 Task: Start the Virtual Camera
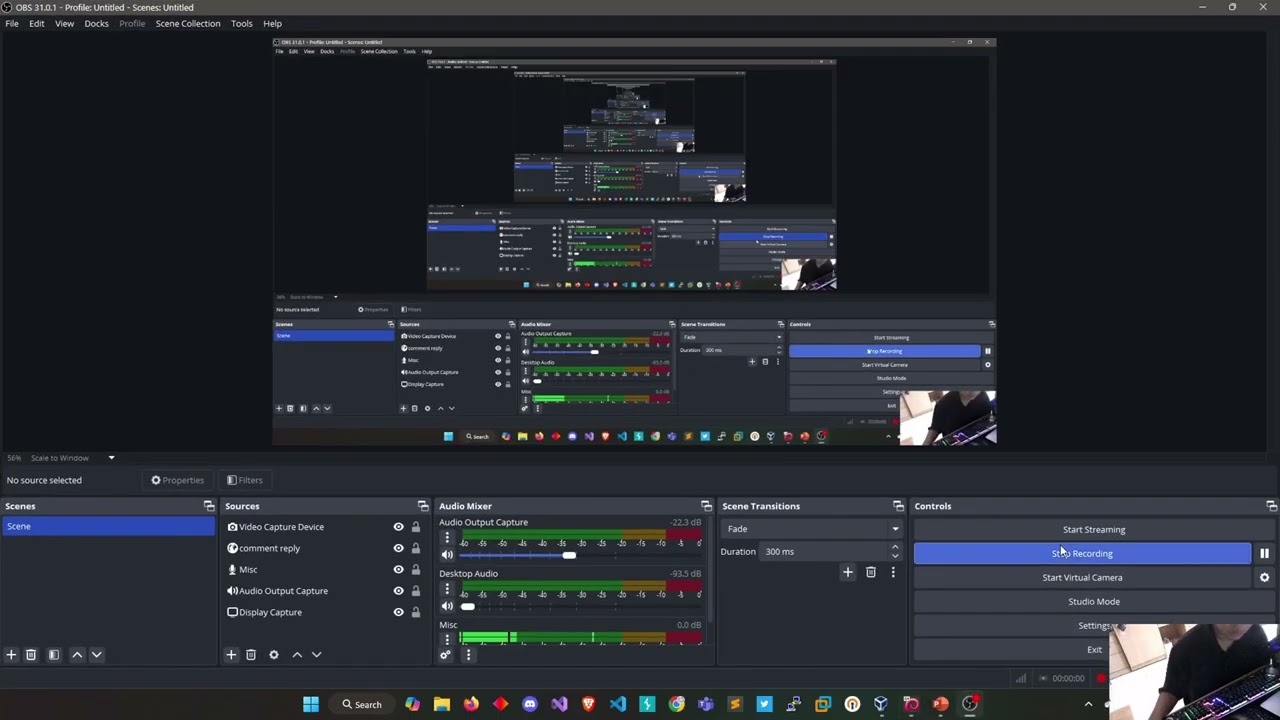pyautogui.click(x=1082, y=577)
